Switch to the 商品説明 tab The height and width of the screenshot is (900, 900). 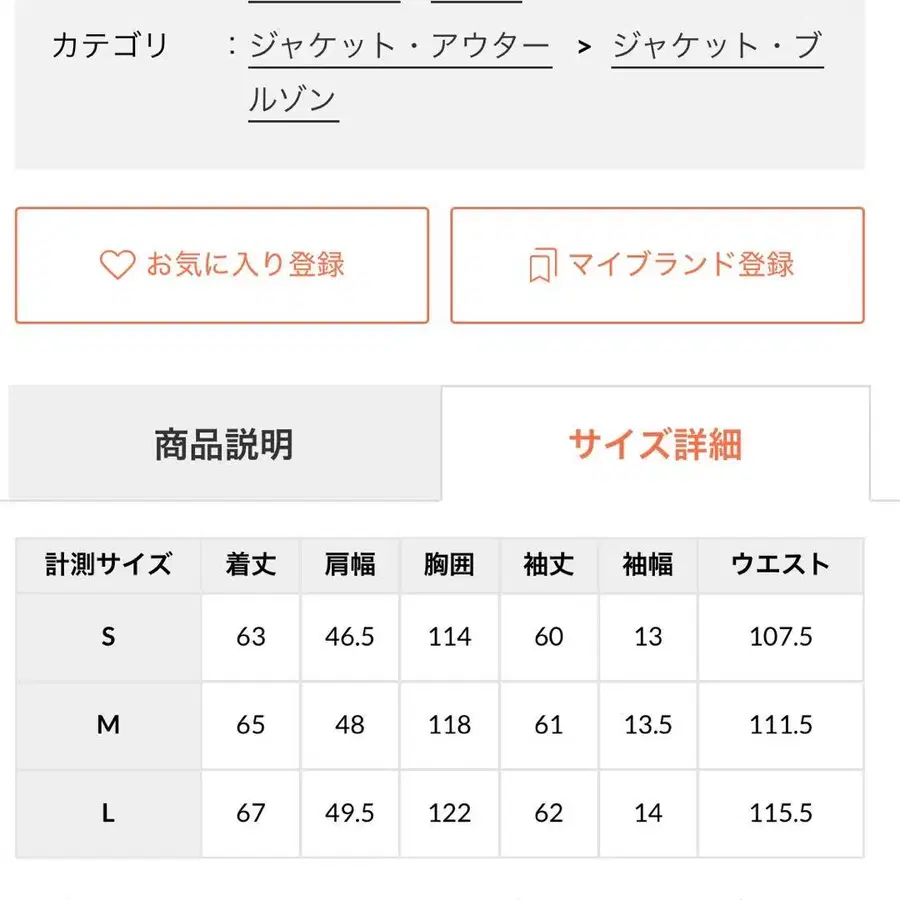pos(224,444)
